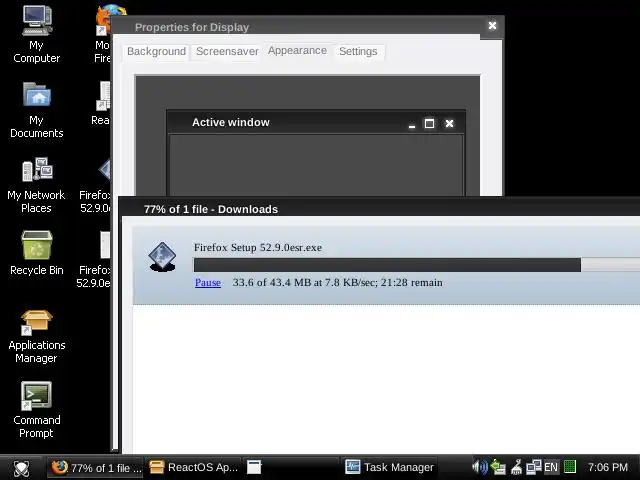Open the Settings tab in Display Properties
The height and width of the screenshot is (480, 640).
358,52
